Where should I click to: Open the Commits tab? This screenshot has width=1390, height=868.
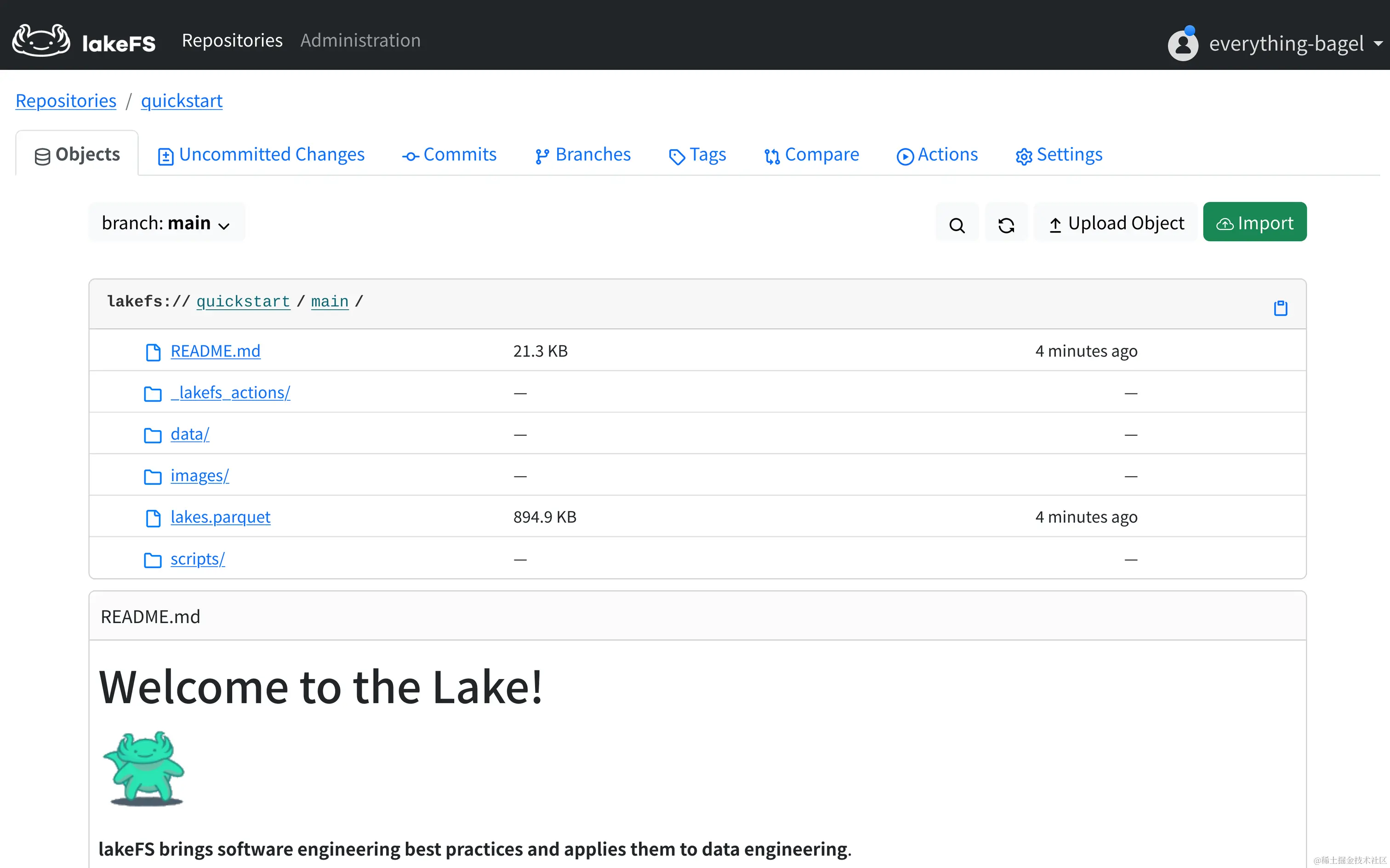[x=449, y=154]
